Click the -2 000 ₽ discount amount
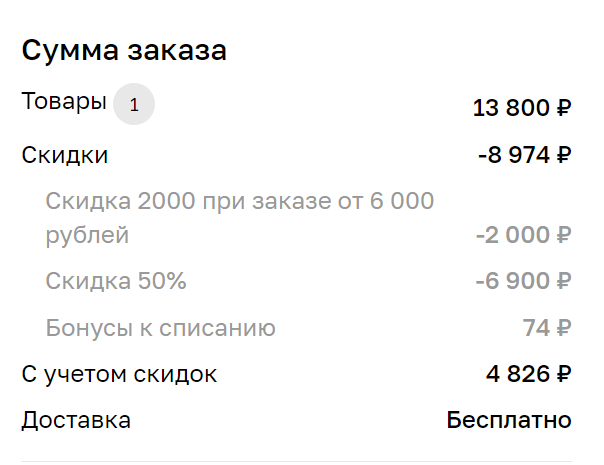This screenshot has width=604, height=465. pos(523,235)
